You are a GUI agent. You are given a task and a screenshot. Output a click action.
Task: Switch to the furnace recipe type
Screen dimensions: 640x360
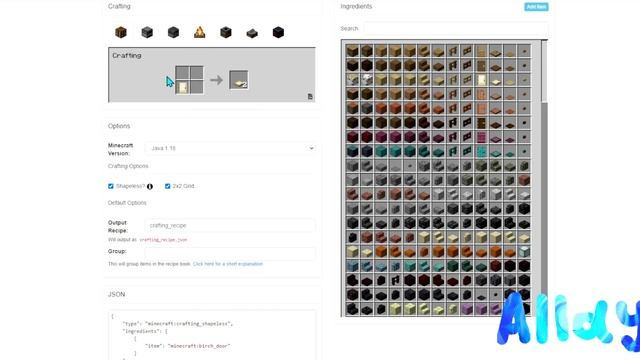click(147, 32)
